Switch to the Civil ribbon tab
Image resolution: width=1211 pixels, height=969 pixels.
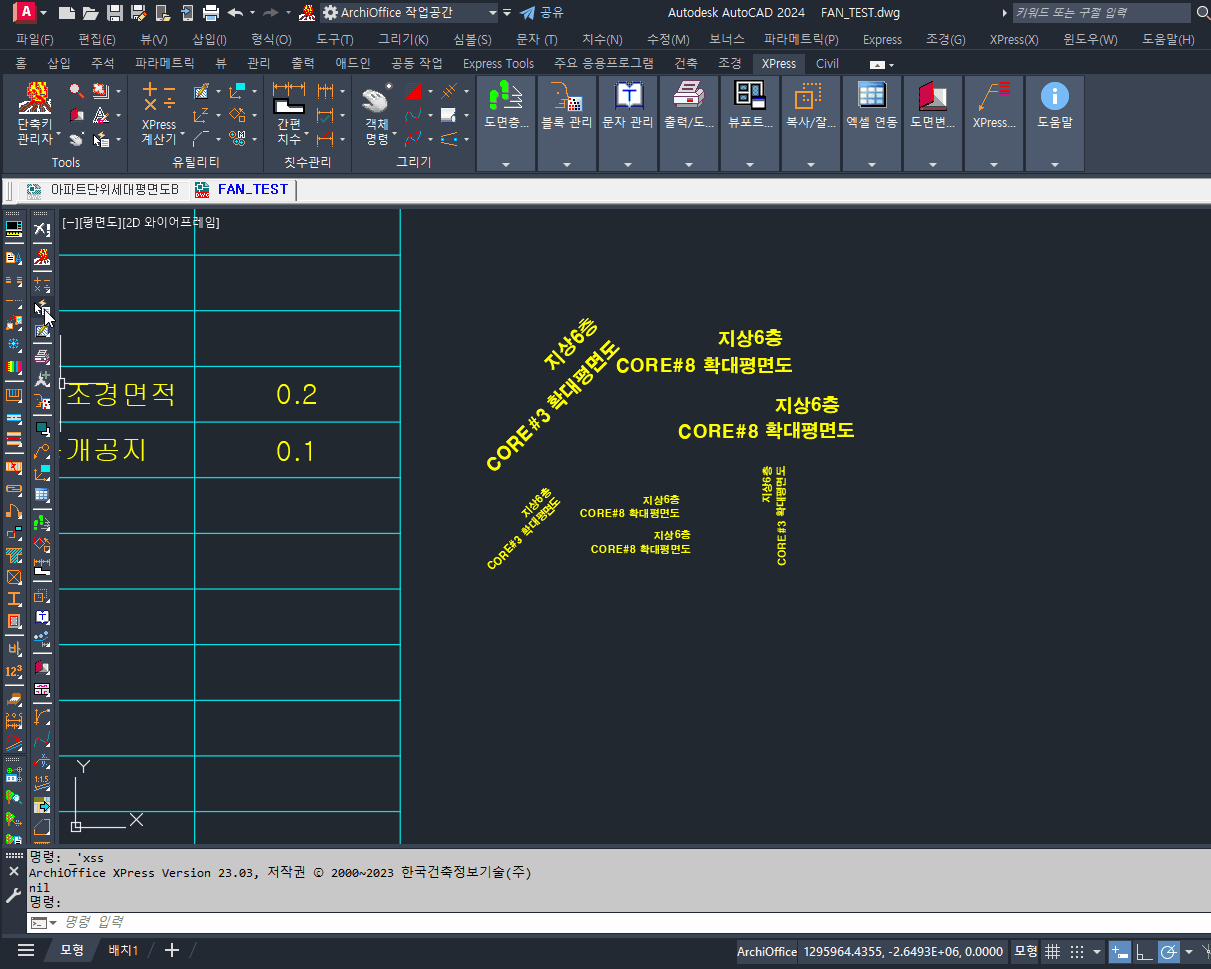click(x=827, y=63)
